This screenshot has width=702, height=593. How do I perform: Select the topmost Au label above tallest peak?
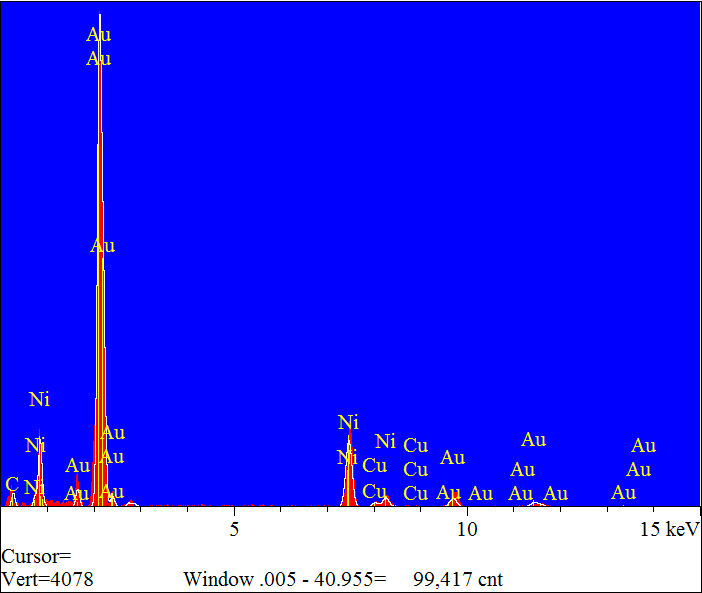tap(99, 35)
